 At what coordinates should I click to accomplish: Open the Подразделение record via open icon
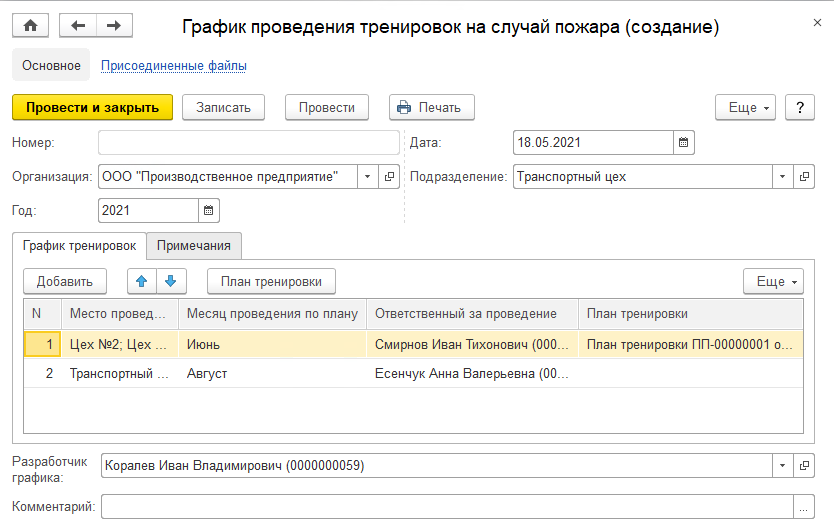[x=803, y=177]
